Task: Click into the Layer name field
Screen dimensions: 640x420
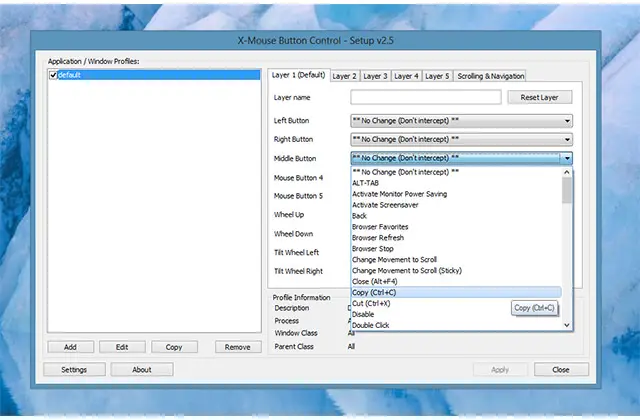Action: (425, 98)
